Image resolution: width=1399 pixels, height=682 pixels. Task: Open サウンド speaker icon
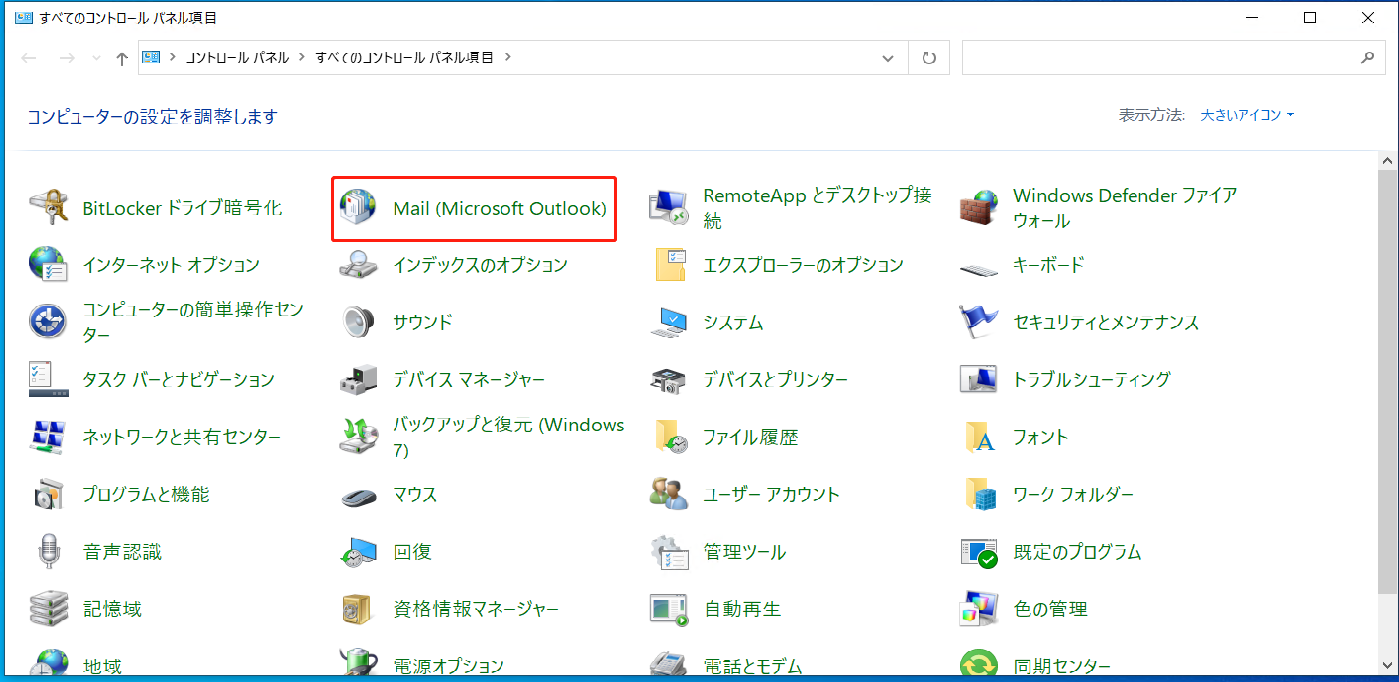click(x=358, y=322)
